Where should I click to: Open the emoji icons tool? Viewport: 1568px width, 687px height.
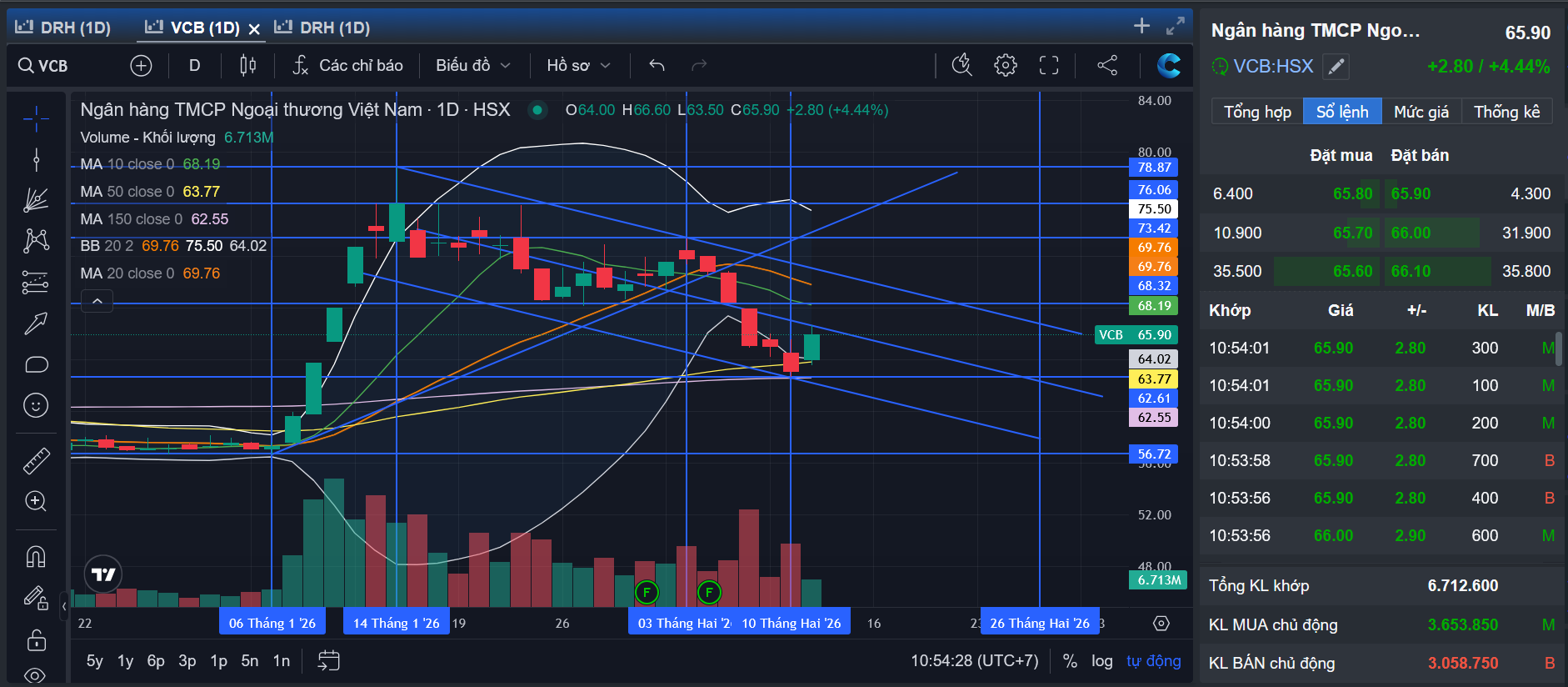[x=36, y=406]
